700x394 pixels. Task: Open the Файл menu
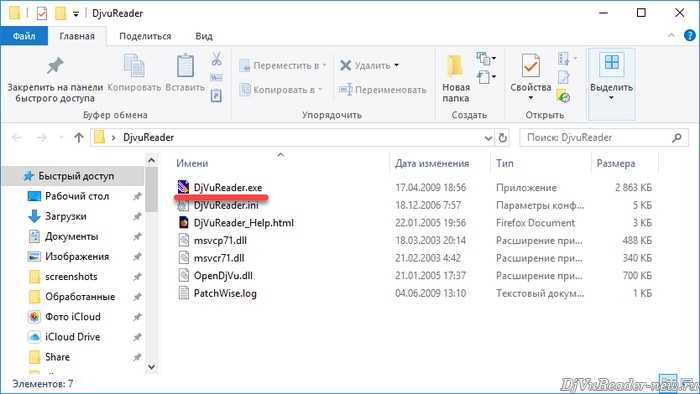[x=24, y=36]
